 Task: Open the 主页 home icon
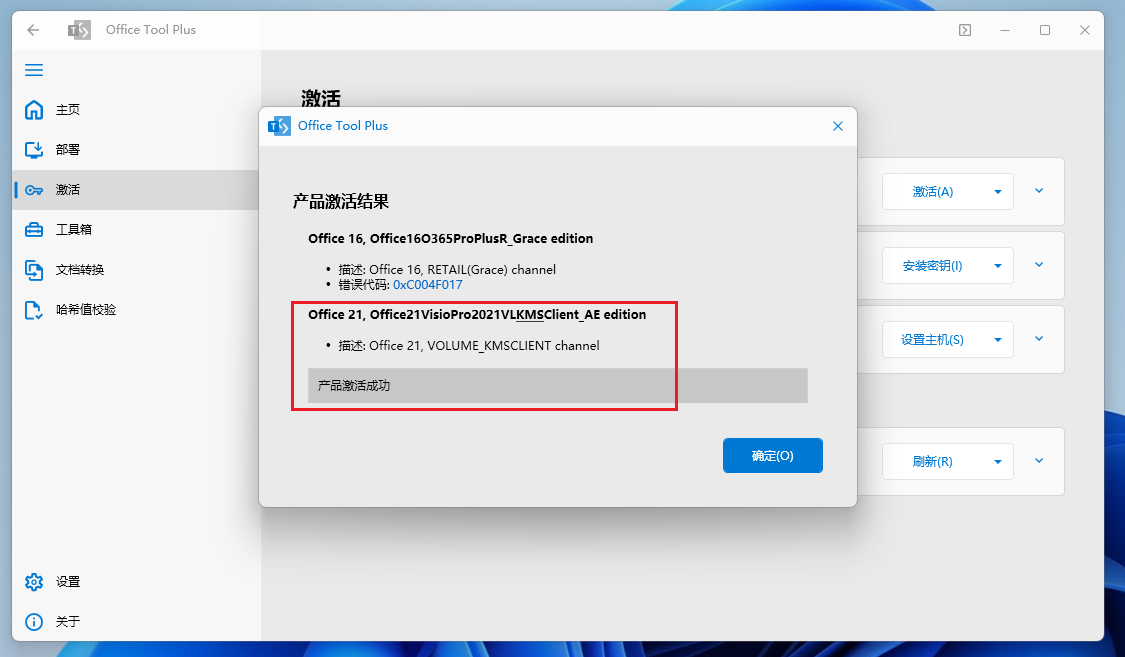(x=34, y=110)
